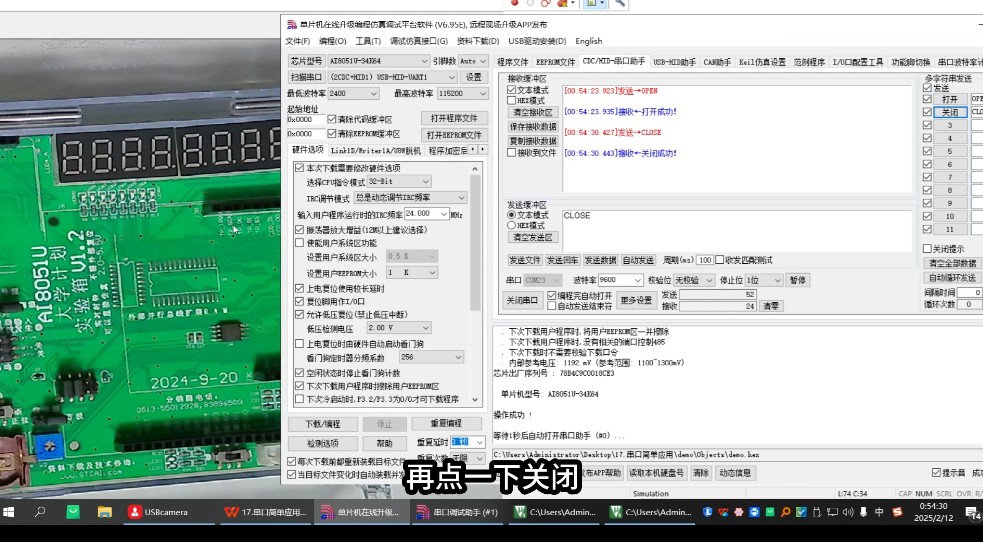Enable 关闭提示 checkbox
Image resolution: width=983 pixels, height=542 pixels.
tap(927, 248)
